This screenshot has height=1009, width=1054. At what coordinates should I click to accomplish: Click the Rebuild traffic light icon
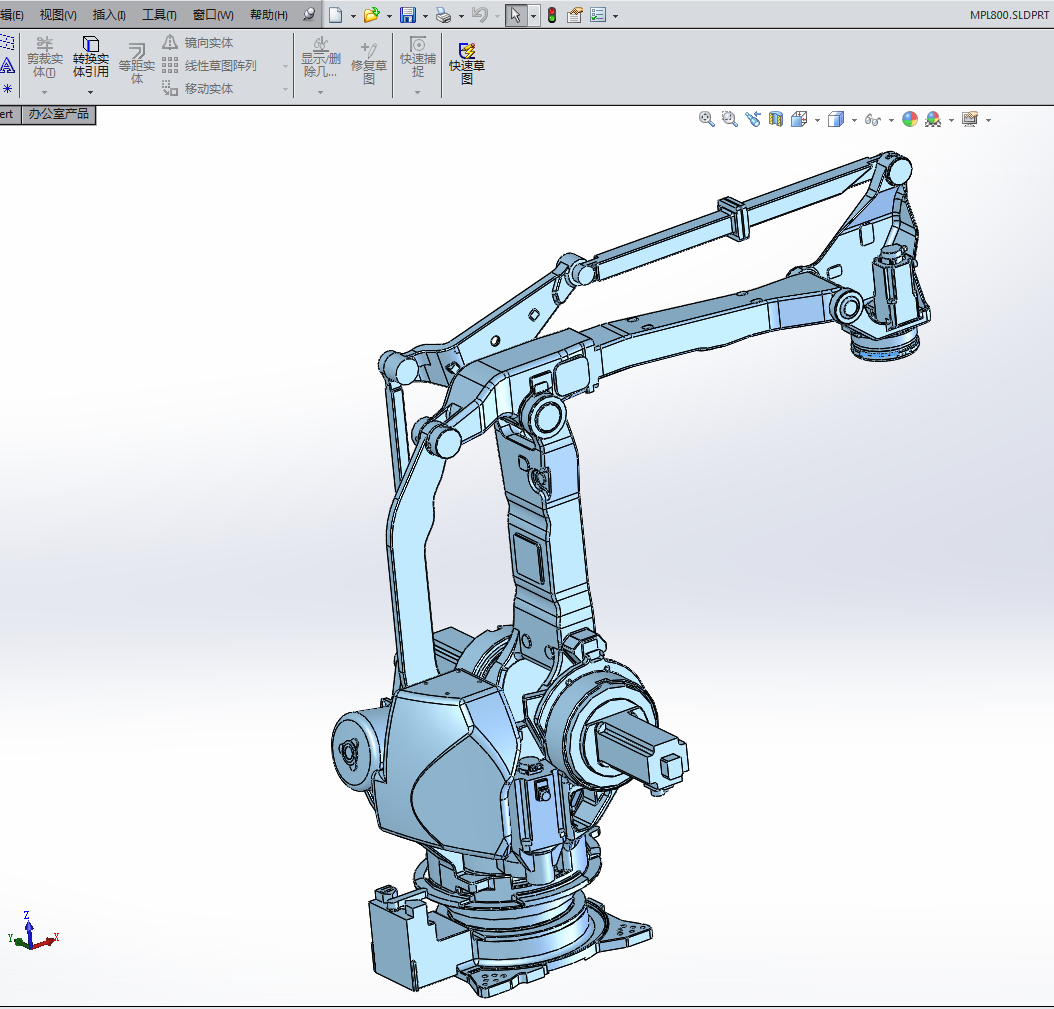coord(551,15)
